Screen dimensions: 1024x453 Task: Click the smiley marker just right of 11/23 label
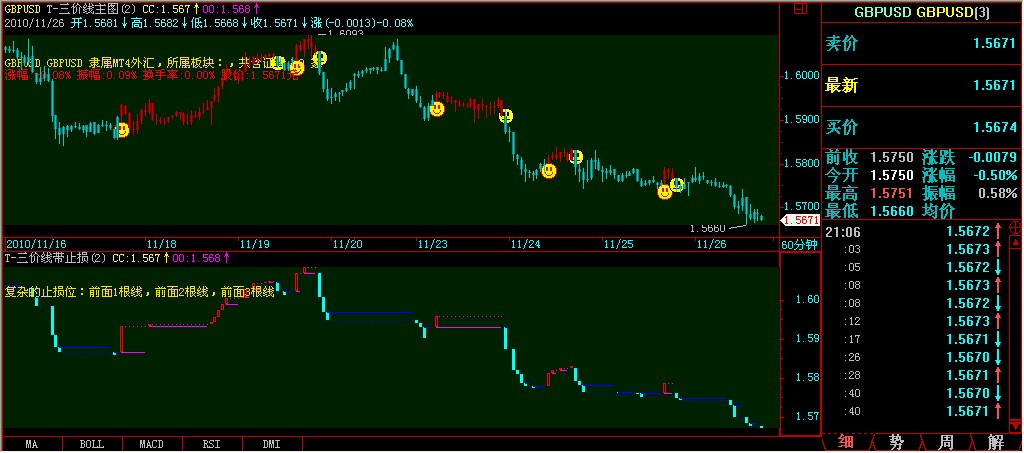click(437, 109)
